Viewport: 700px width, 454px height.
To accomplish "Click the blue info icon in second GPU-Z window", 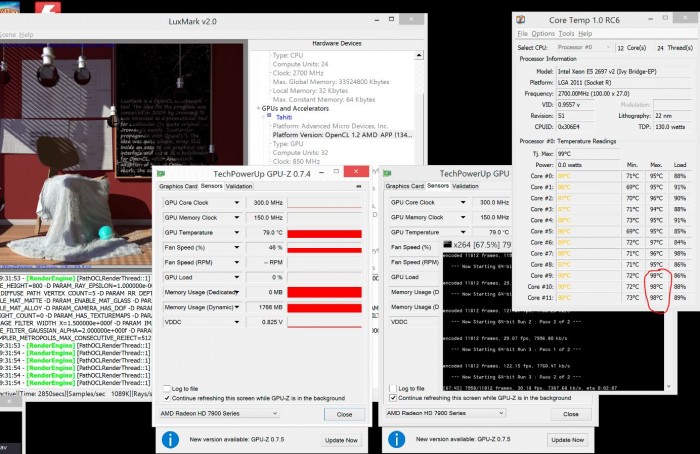I will pyautogui.click(x=396, y=439).
